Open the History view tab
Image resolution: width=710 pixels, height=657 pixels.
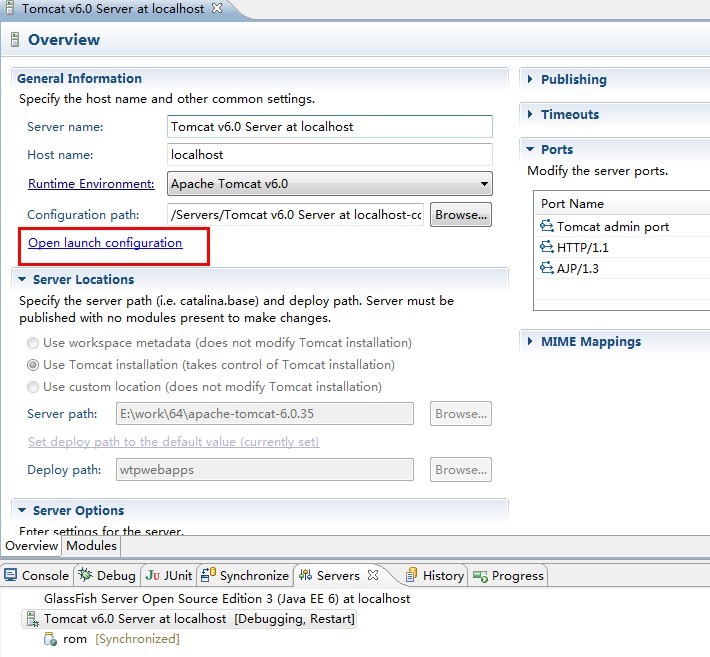pyautogui.click(x=435, y=575)
